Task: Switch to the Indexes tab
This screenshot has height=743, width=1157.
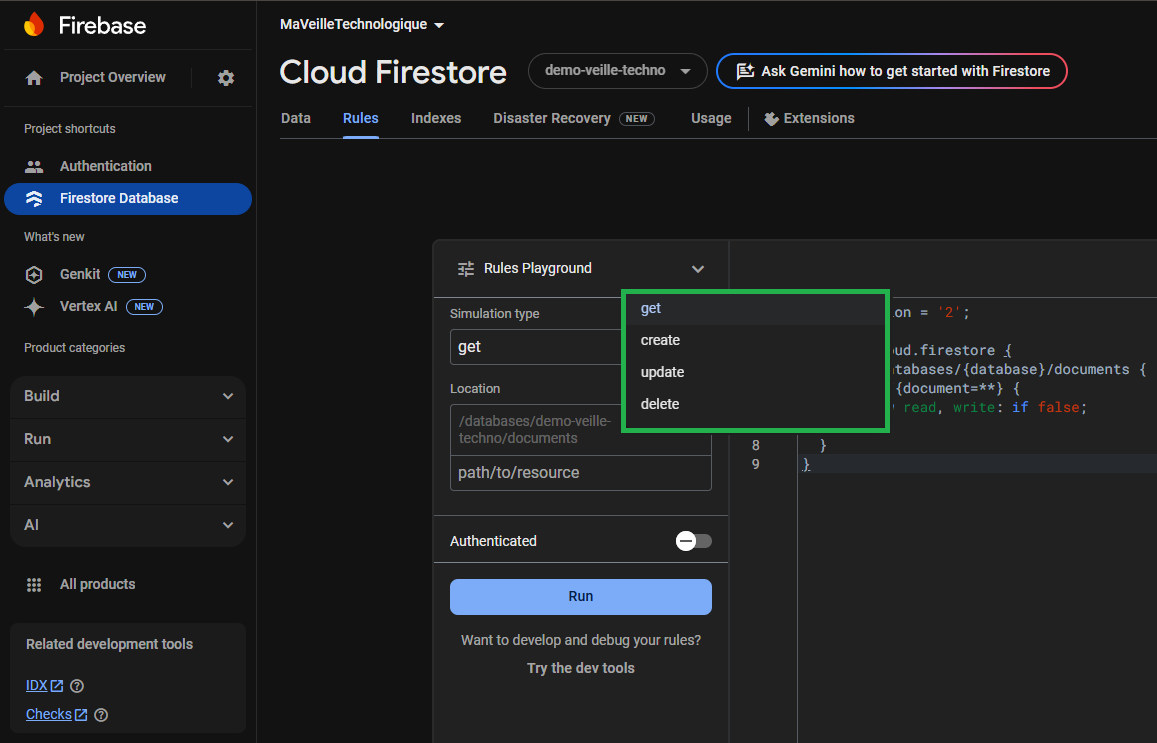Action: coord(436,119)
